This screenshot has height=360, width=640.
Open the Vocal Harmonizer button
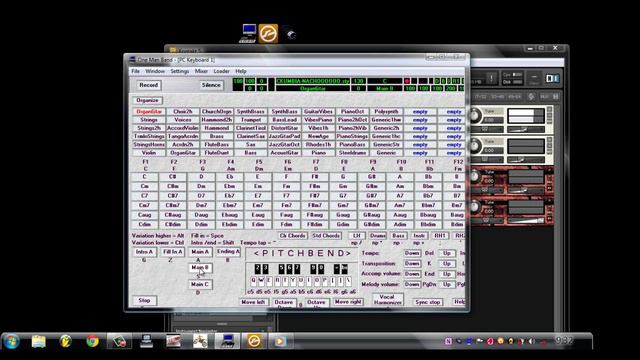(x=388, y=300)
